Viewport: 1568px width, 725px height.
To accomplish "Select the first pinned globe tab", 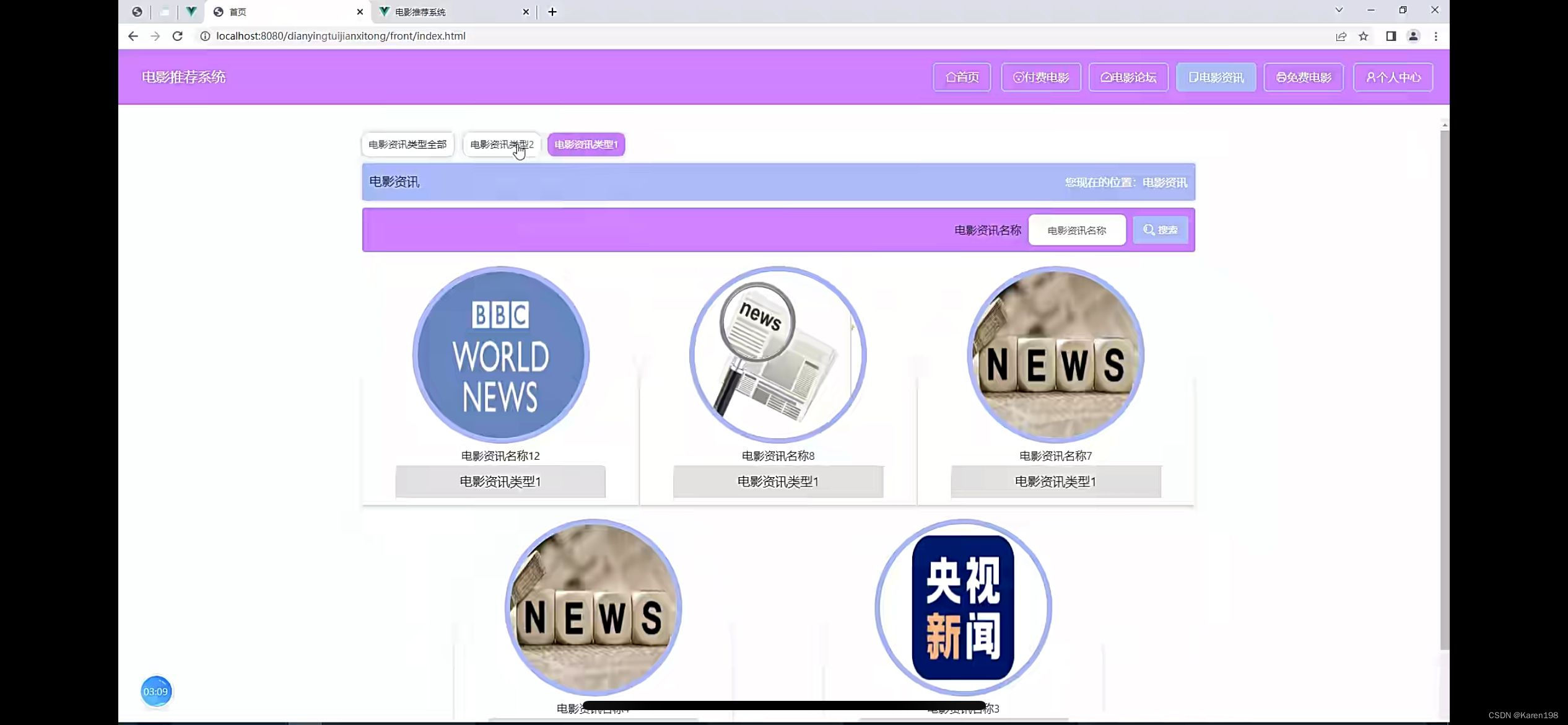I will [x=137, y=12].
